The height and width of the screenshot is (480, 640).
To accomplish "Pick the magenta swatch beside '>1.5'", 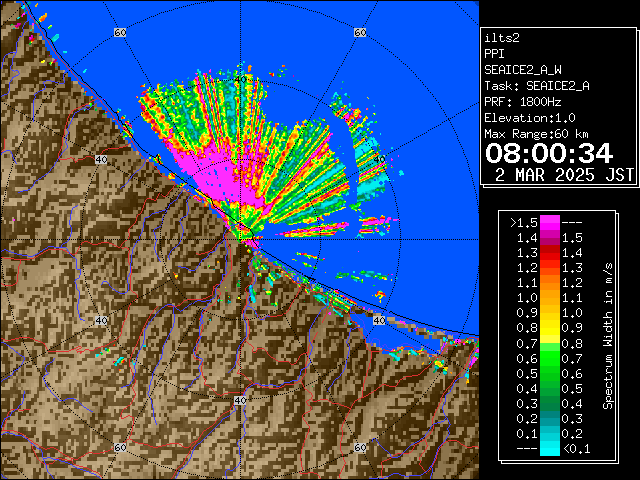I will pos(550,222).
